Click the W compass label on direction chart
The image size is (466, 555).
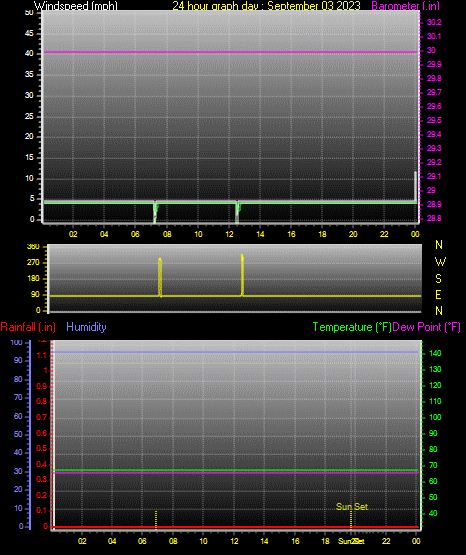pyautogui.click(x=440, y=262)
